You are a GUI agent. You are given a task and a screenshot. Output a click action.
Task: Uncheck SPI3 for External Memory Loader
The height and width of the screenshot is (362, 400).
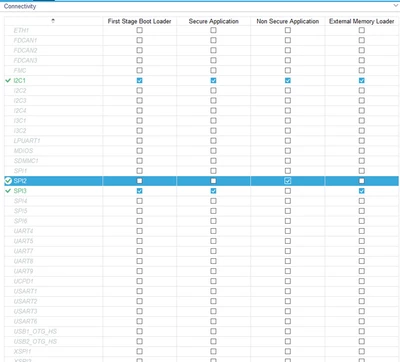click(x=362, y=191)
